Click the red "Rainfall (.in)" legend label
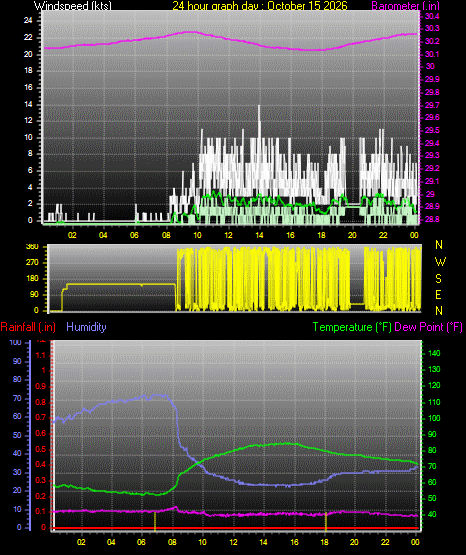The width and height of the screenshot is (466, 555). [28, 327]
